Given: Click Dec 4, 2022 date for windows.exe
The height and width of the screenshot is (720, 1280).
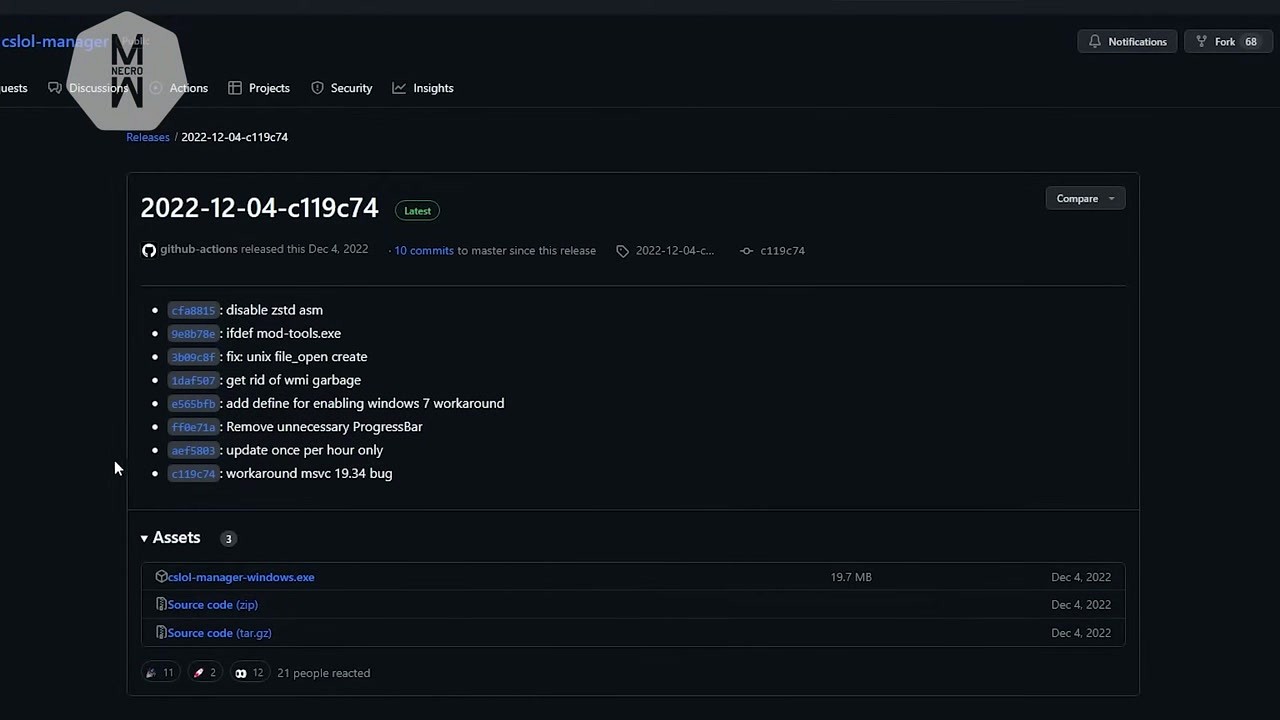Looking at the screenshot, I should 1081,577.
